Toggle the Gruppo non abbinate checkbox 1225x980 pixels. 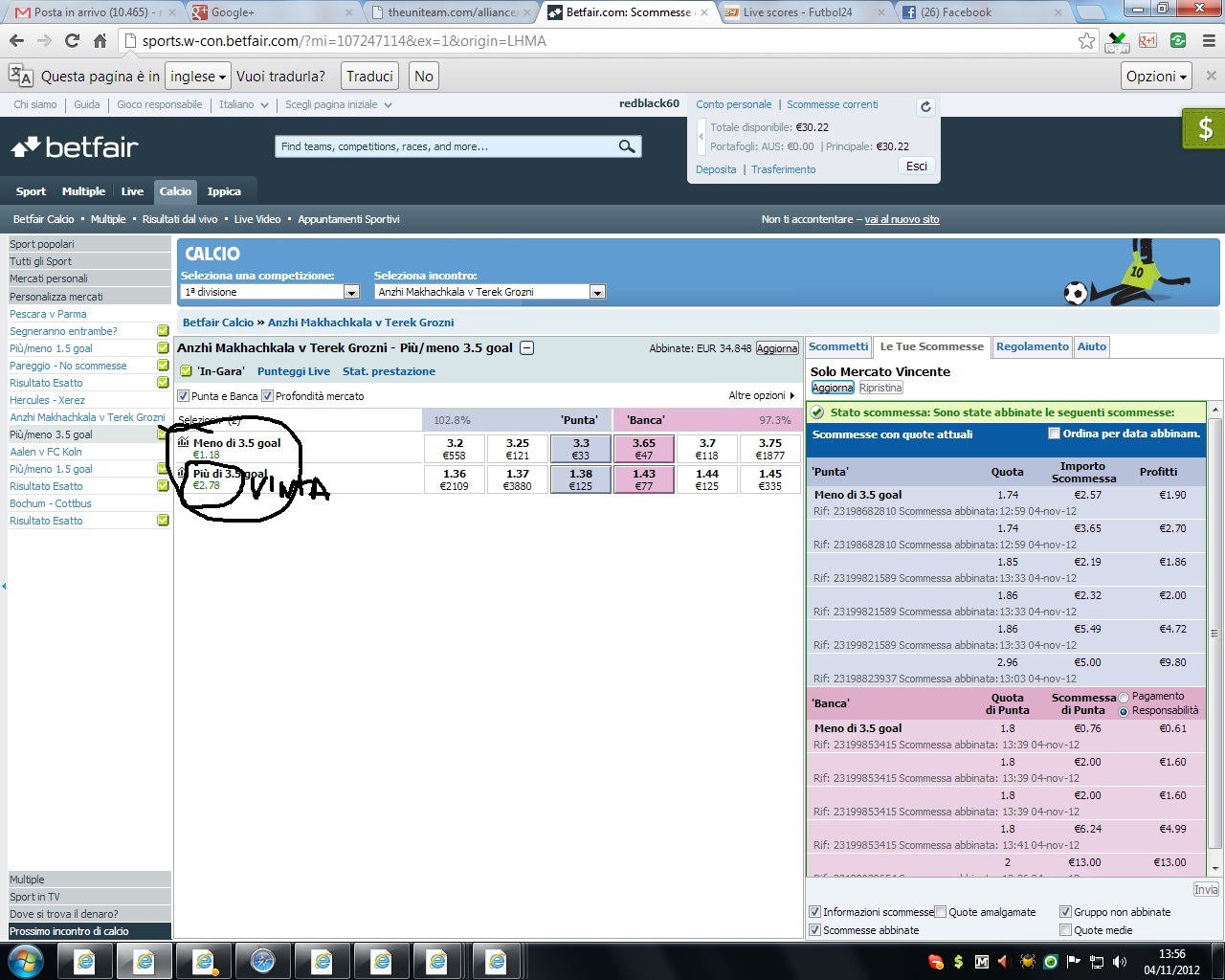pyautogui.click(x=1066, y=912)
